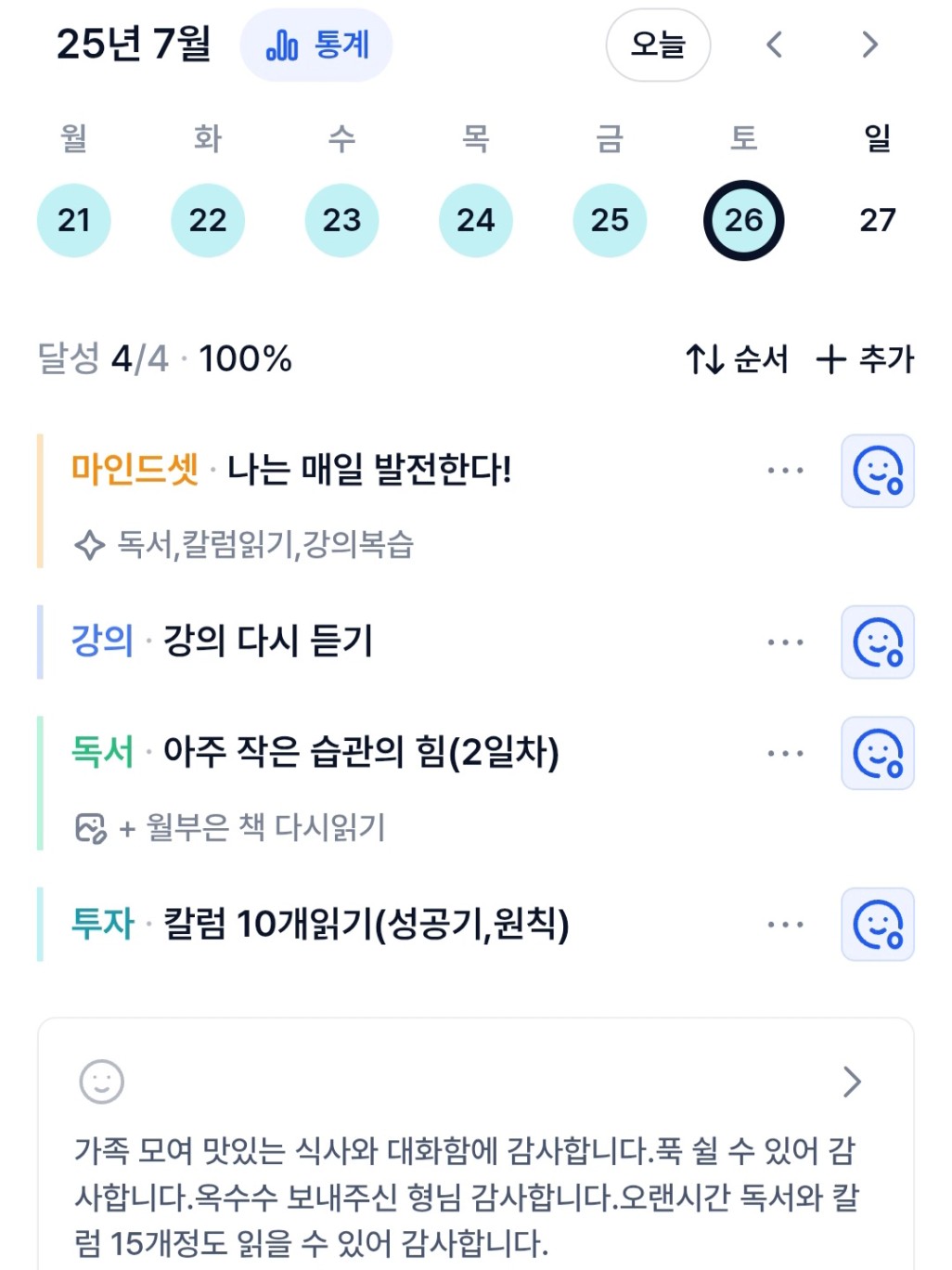The width and height of the screenshot is (952, 1270).
Task: Go to previous week arrow
Action: [775, 45]
